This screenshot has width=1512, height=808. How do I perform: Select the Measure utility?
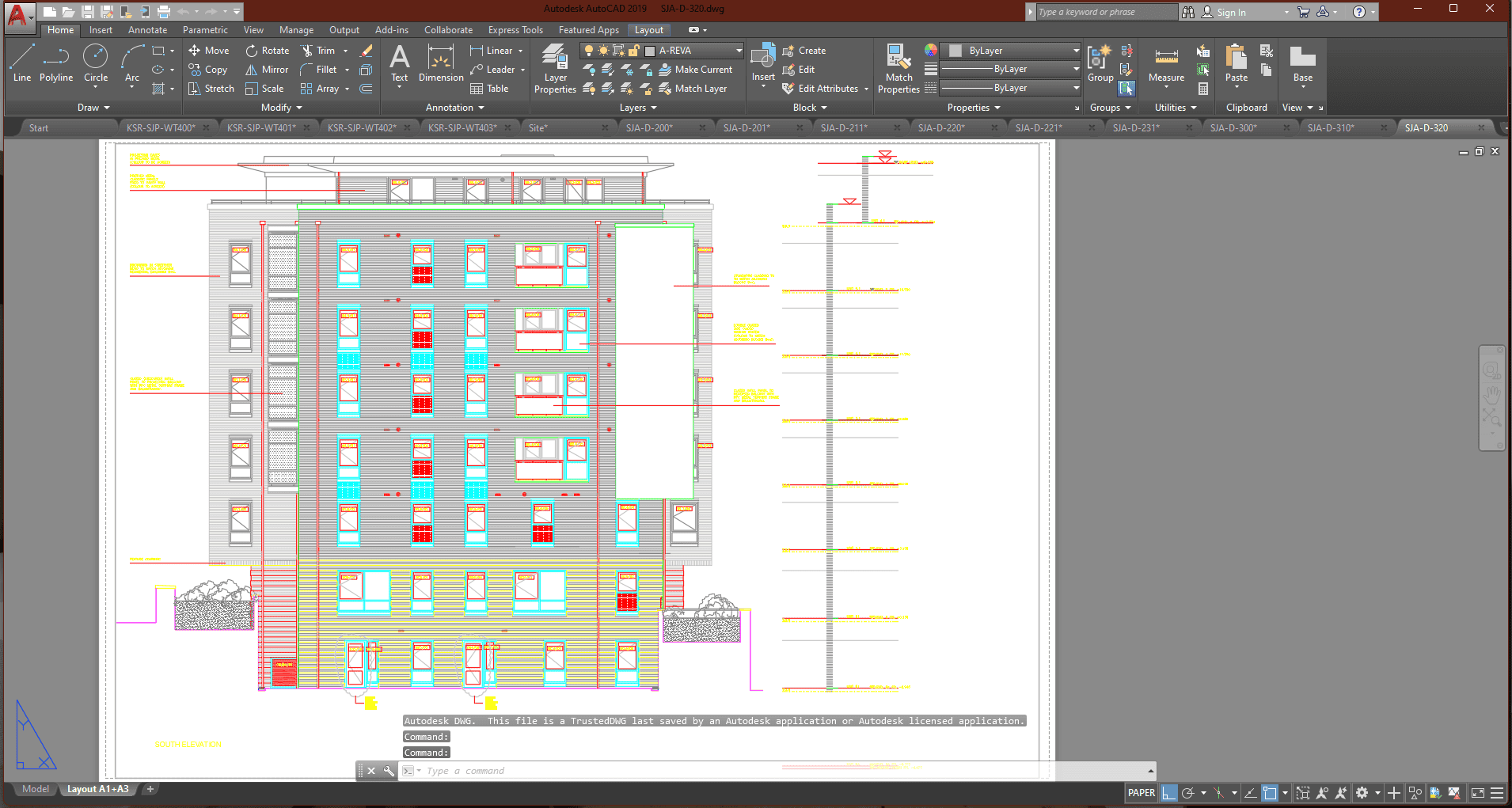tap(1166, 65)
